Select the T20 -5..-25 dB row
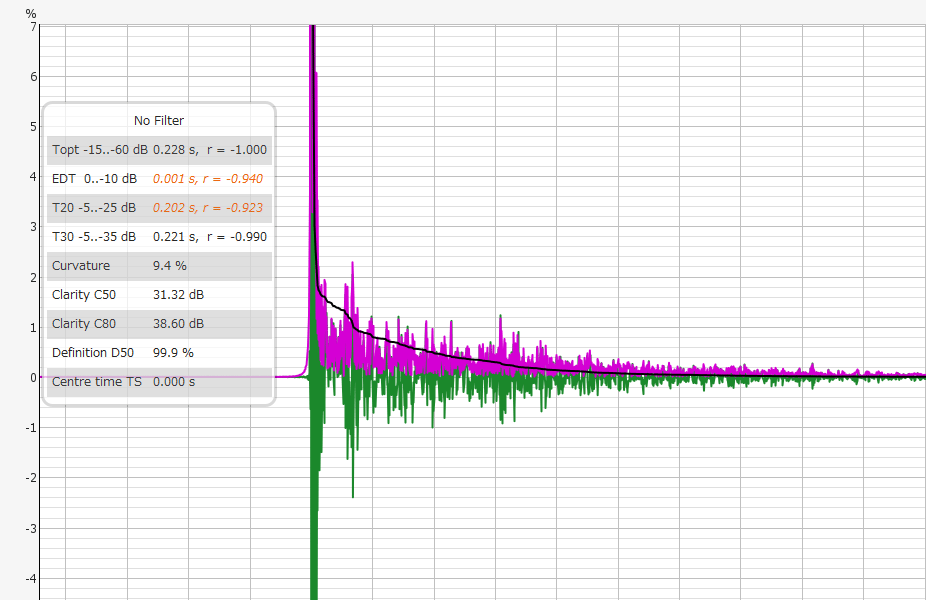 pos(159,208)
